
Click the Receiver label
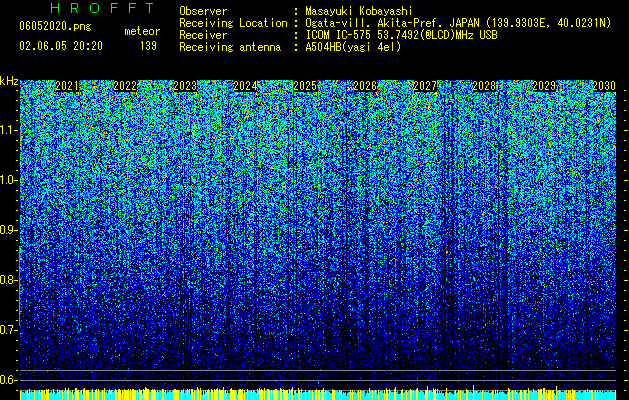click(x=203, y=35)
